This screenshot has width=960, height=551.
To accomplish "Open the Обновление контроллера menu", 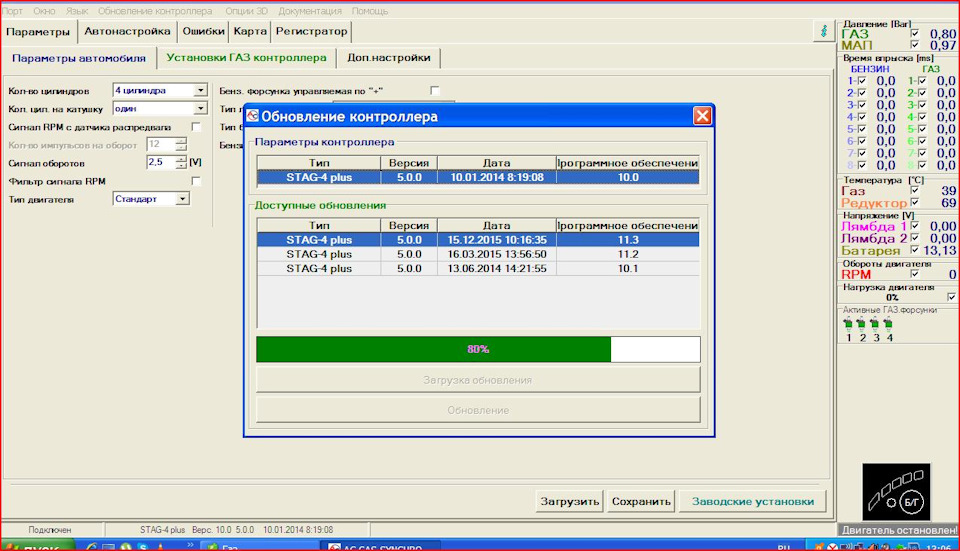I will (x=155, y=11).
